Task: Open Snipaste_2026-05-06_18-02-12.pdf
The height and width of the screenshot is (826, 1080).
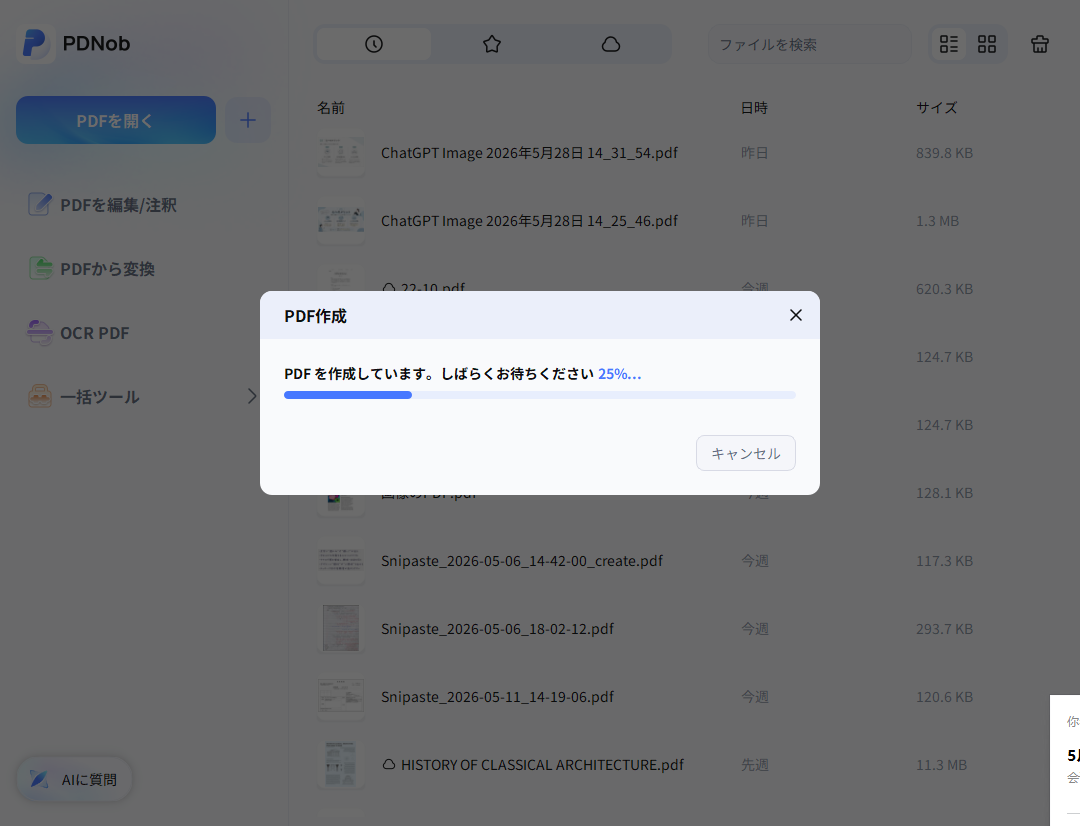Action: [497, 629]
